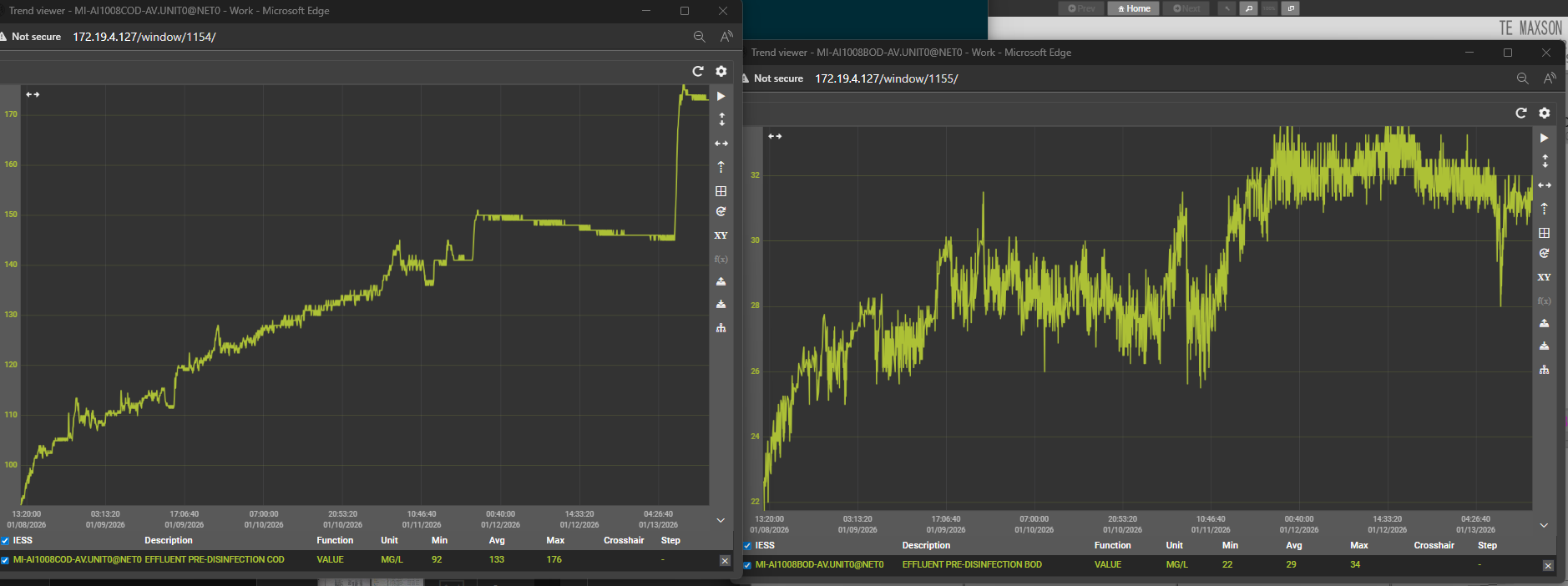Click the magnifier tool in the top navigation bar
This screenshot has width=1568, height=586.
(1249, 8)
